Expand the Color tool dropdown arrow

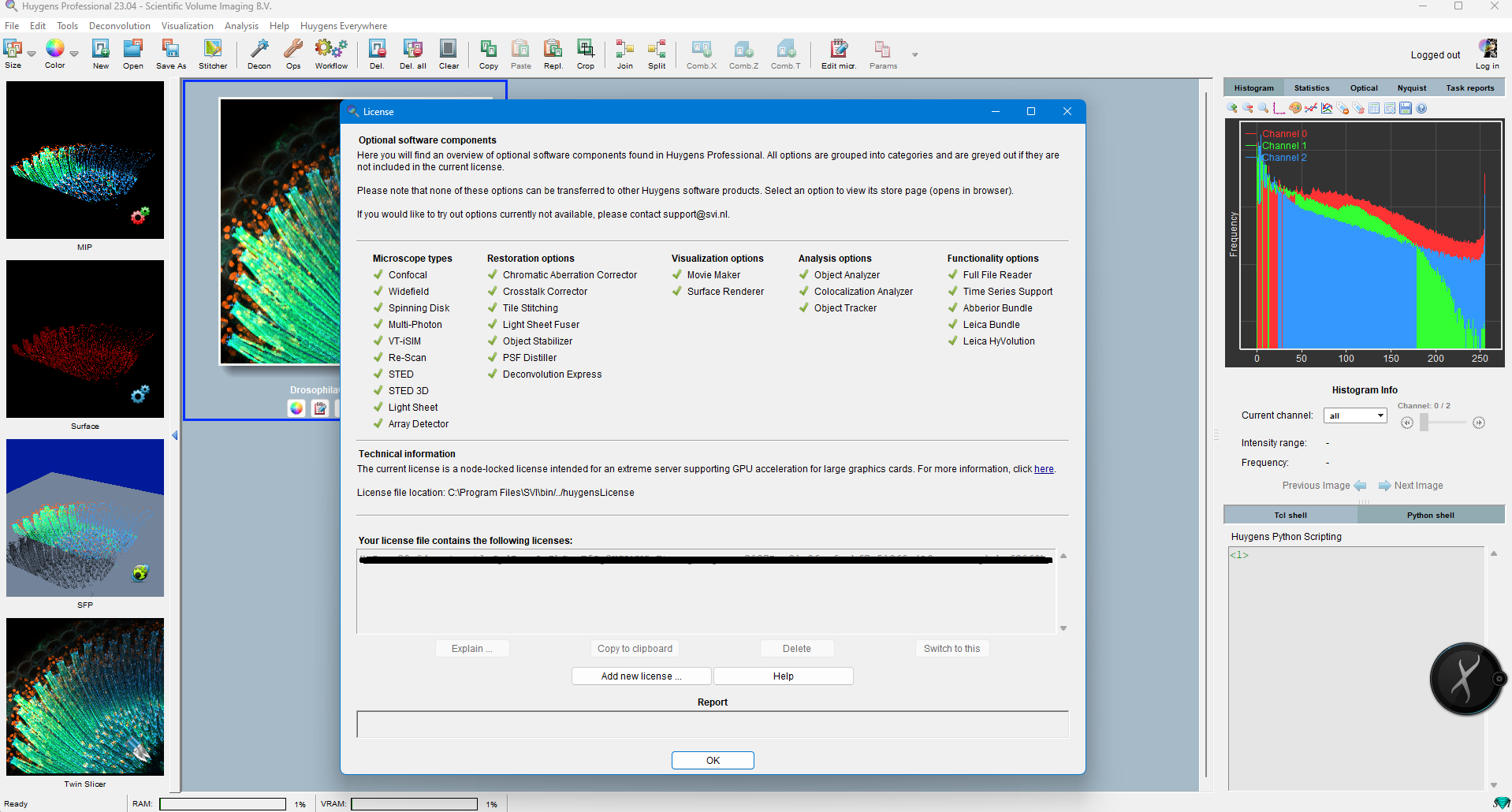pyautogui.click(x=74, y=54)
